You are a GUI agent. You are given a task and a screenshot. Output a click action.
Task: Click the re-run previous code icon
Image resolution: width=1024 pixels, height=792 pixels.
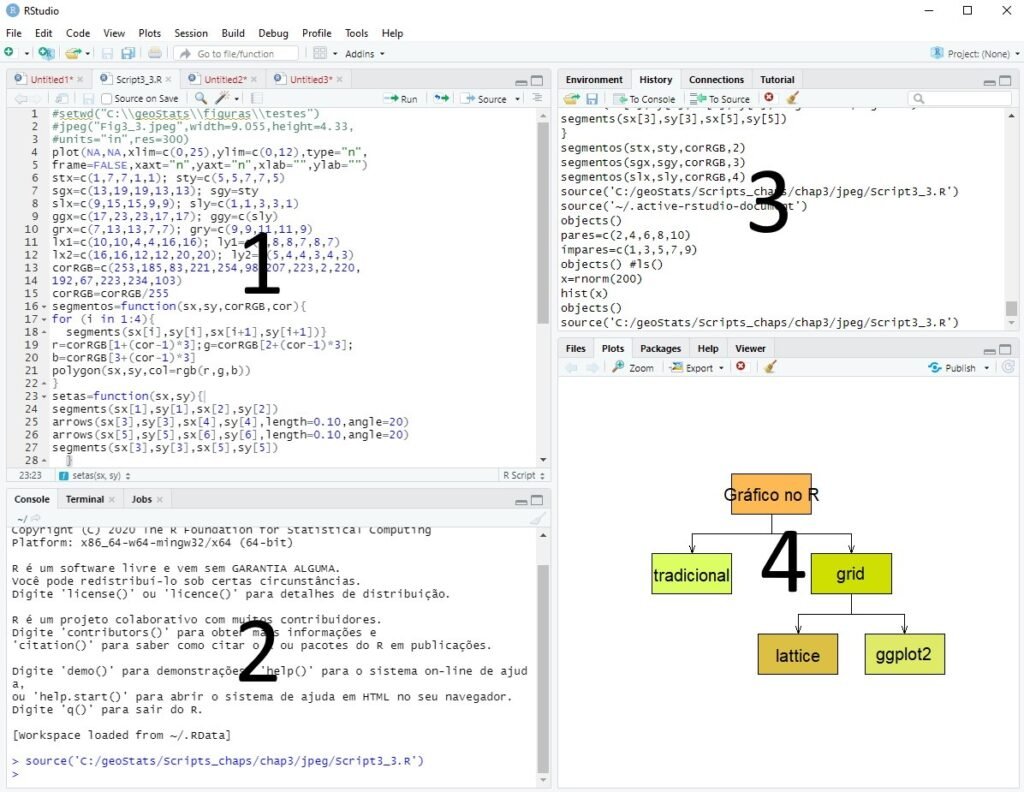click(440, 98)
